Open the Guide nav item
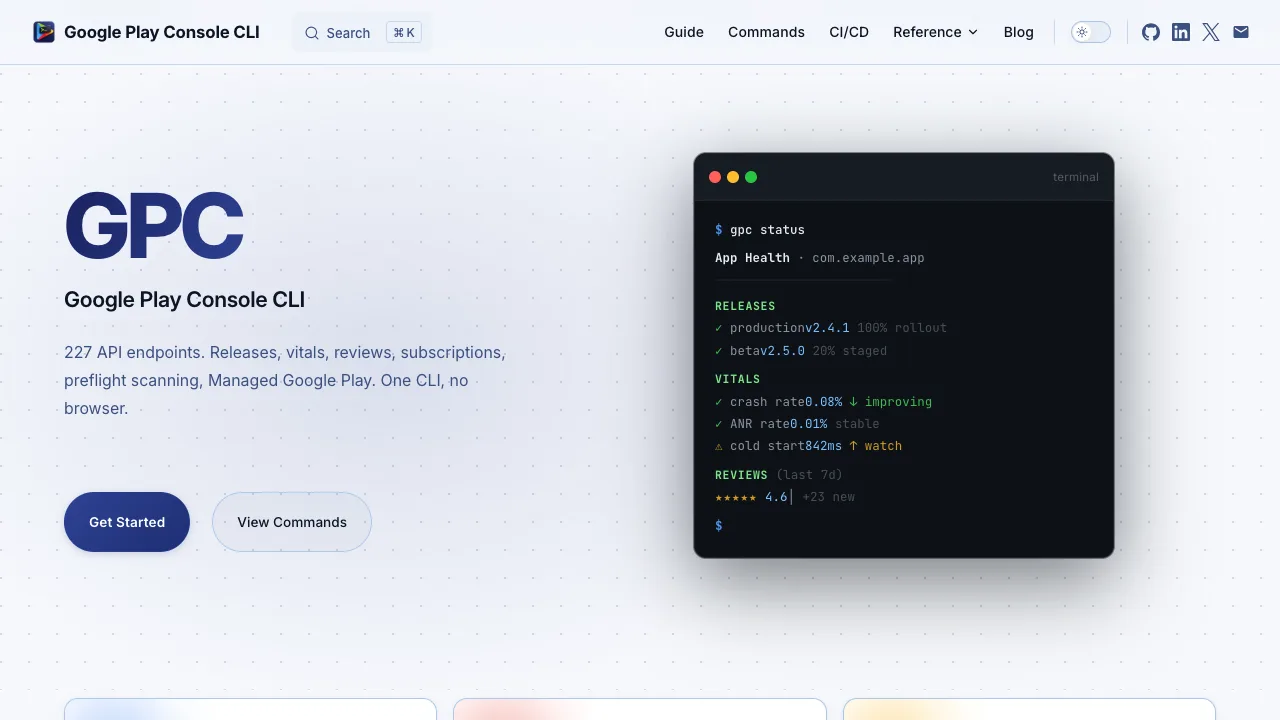 684,32
